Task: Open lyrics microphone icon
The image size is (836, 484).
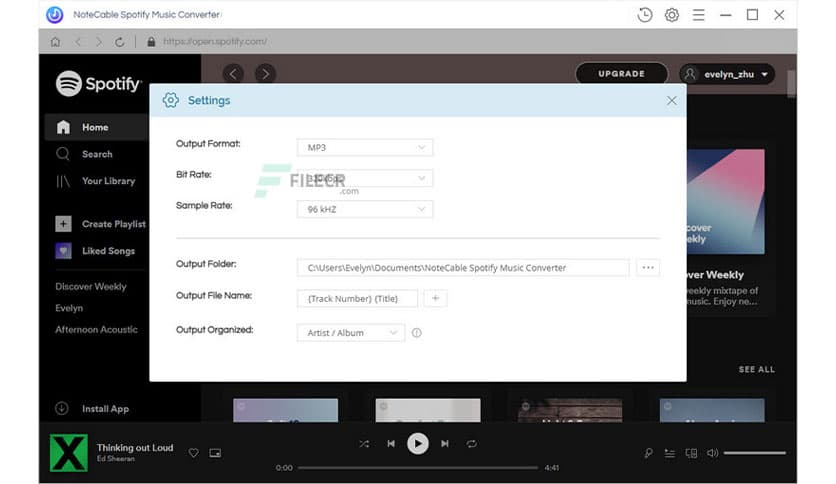Action: pos(648,453)
